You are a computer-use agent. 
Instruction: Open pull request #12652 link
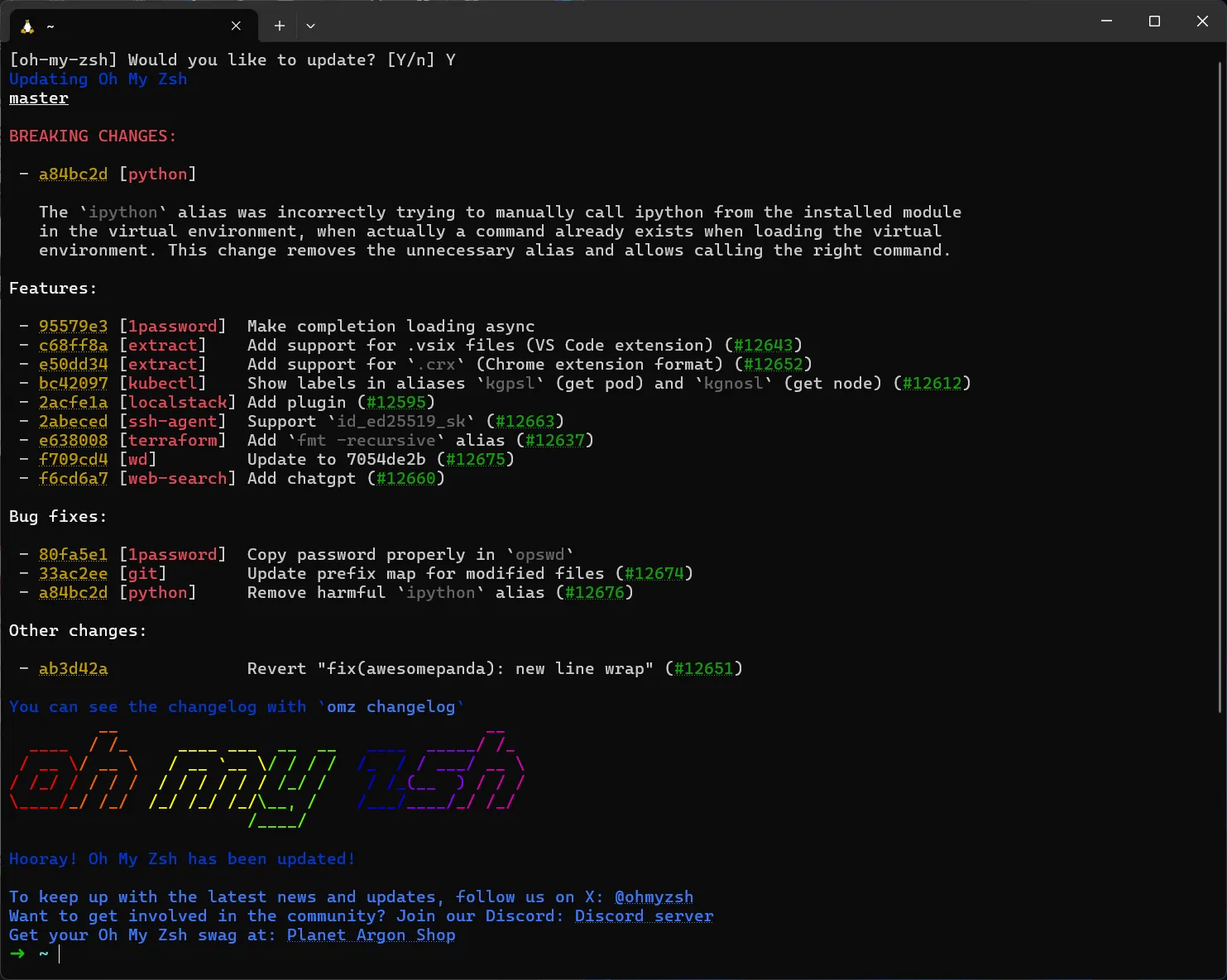click(773, 364)
